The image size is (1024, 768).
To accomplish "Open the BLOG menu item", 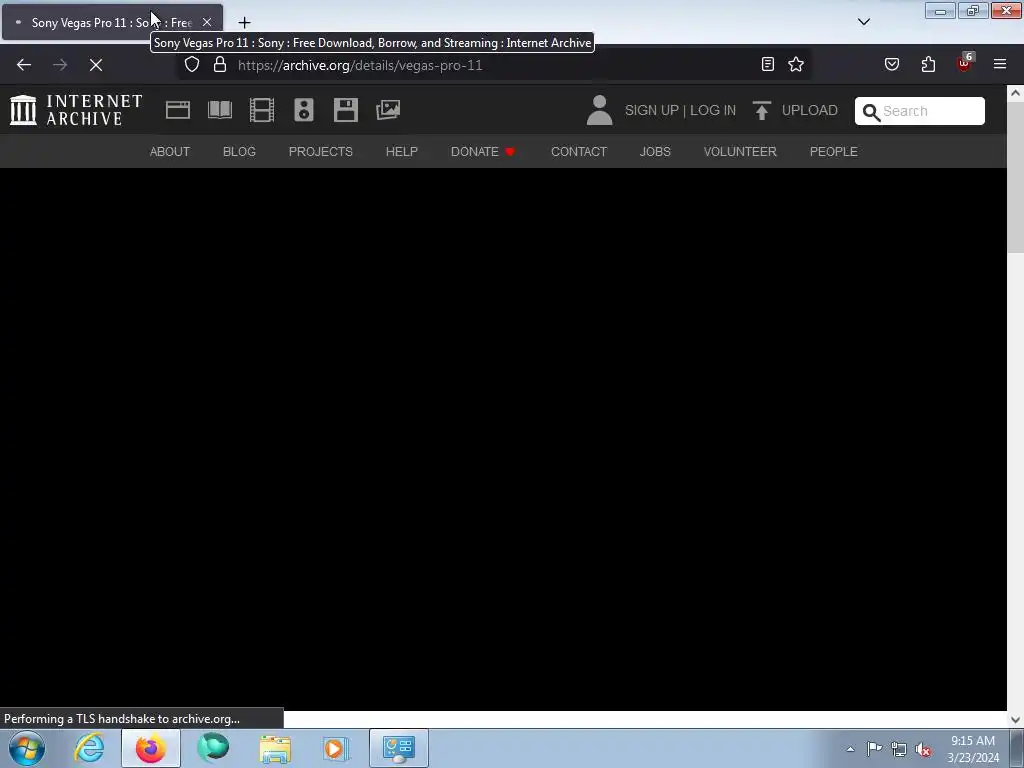I will [239, 152].
